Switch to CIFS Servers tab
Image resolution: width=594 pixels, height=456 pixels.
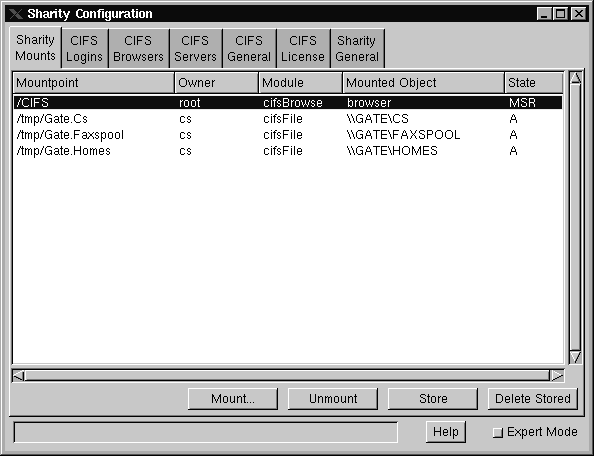[x=195, y=48]
